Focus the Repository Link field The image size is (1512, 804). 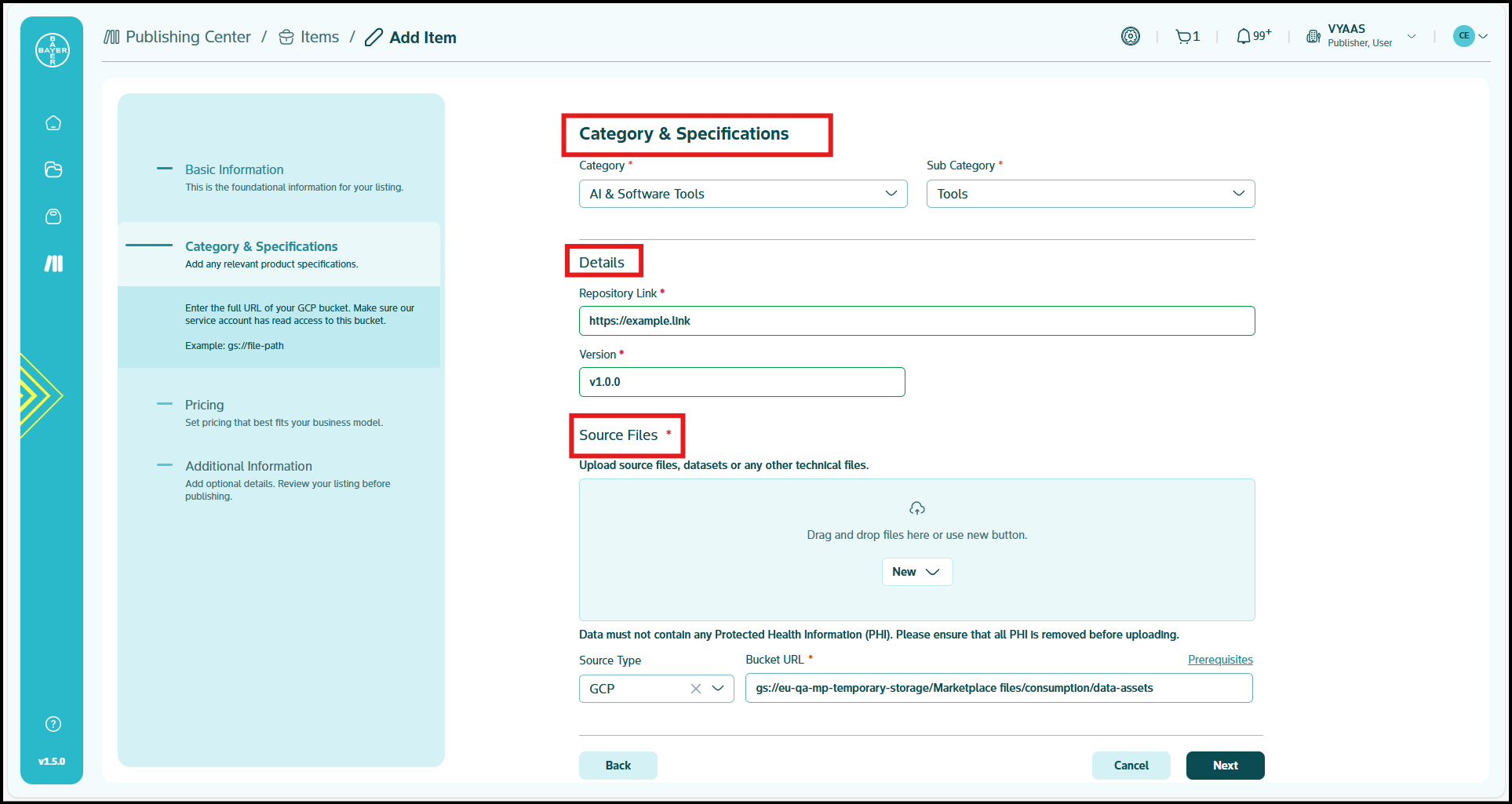pos(916,321)
